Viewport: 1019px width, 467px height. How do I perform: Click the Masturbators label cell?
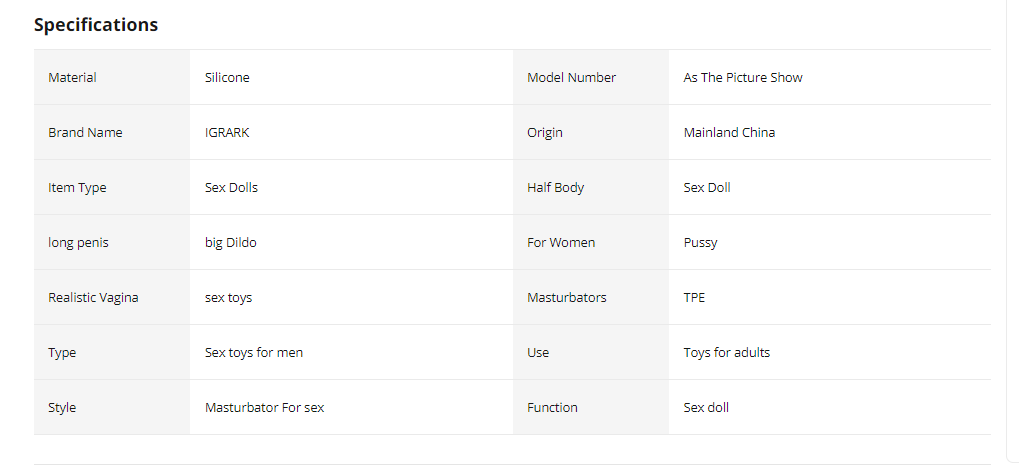(x=566, y=298)
